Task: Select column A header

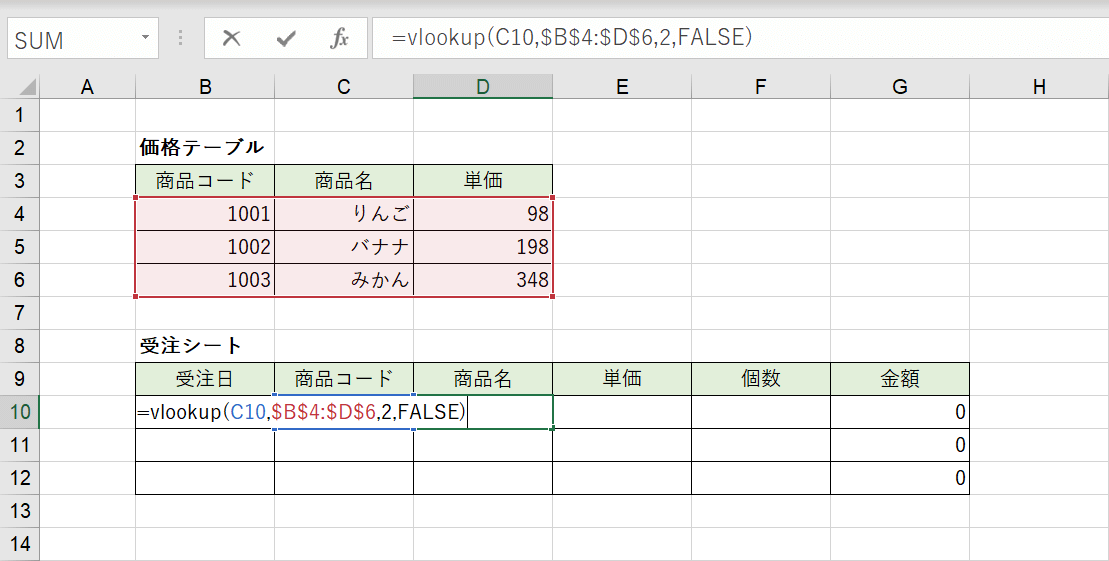Action: 87,87
